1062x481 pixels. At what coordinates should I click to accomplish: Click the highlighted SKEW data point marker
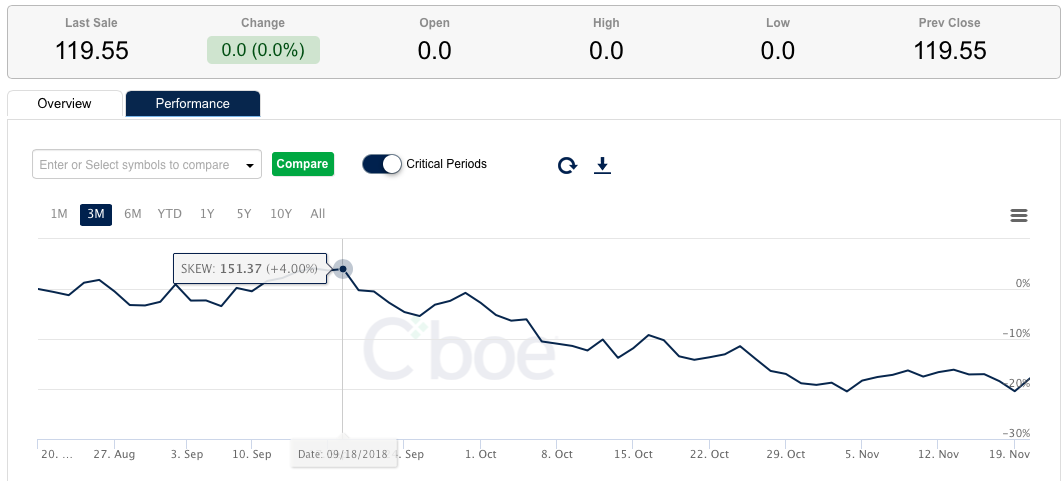pos(343,268)
